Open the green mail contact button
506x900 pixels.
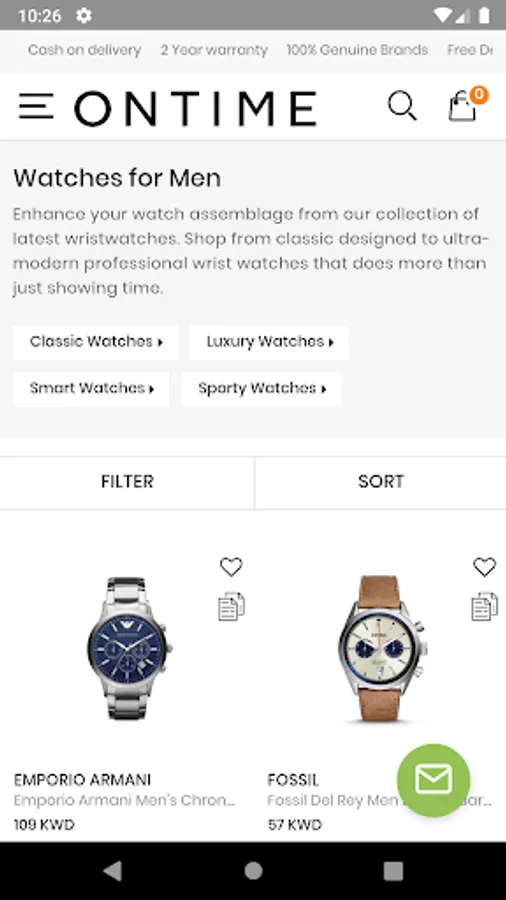click(x=434, y=781)
